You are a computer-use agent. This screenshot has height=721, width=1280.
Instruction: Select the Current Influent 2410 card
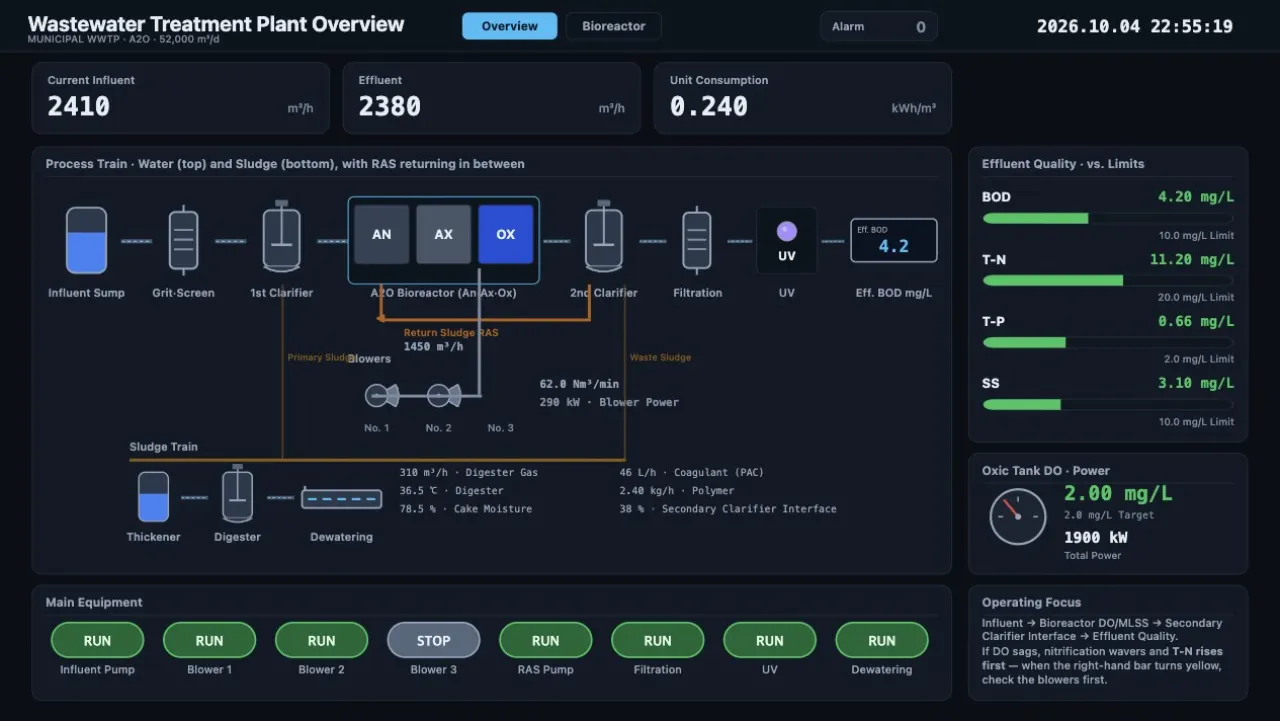click(181, 98)
